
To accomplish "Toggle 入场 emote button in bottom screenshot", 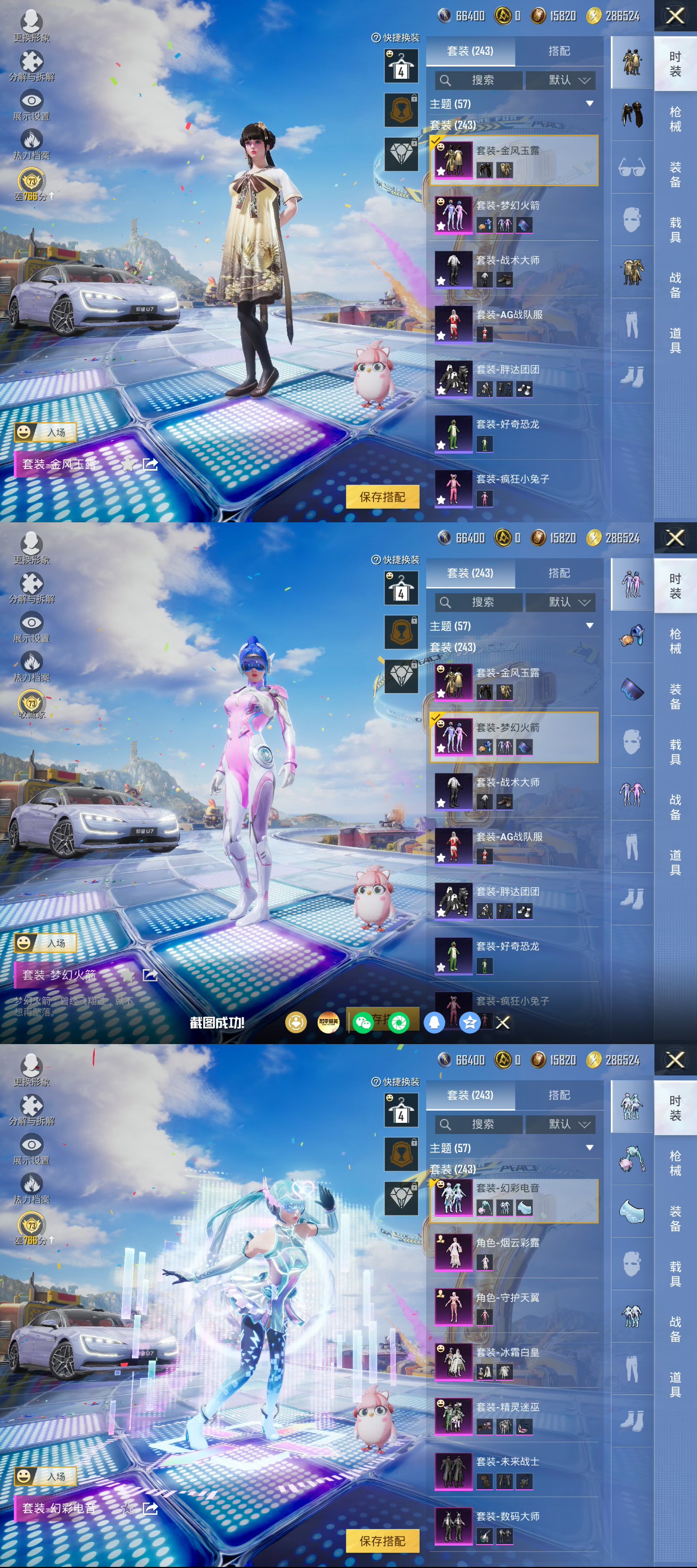I will (x=46, y=1476).
